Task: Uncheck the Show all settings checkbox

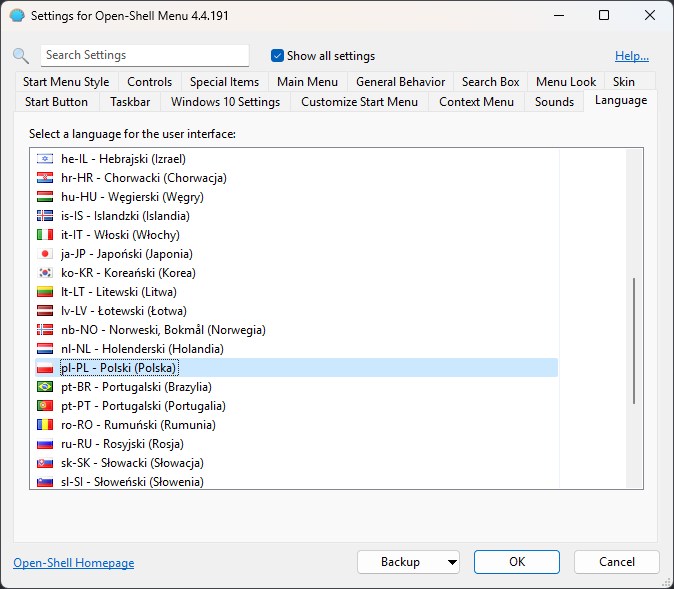Action: (x=277, y=55)
